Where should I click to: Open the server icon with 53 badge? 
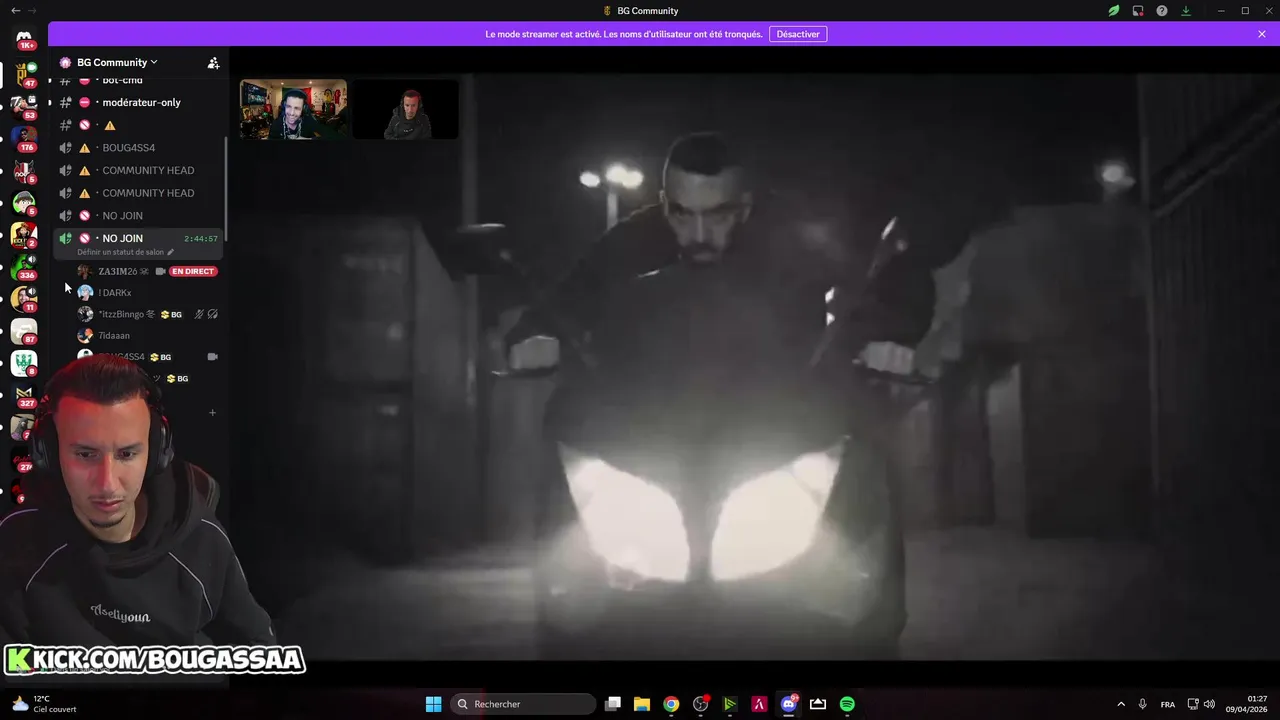coord(24,105)
